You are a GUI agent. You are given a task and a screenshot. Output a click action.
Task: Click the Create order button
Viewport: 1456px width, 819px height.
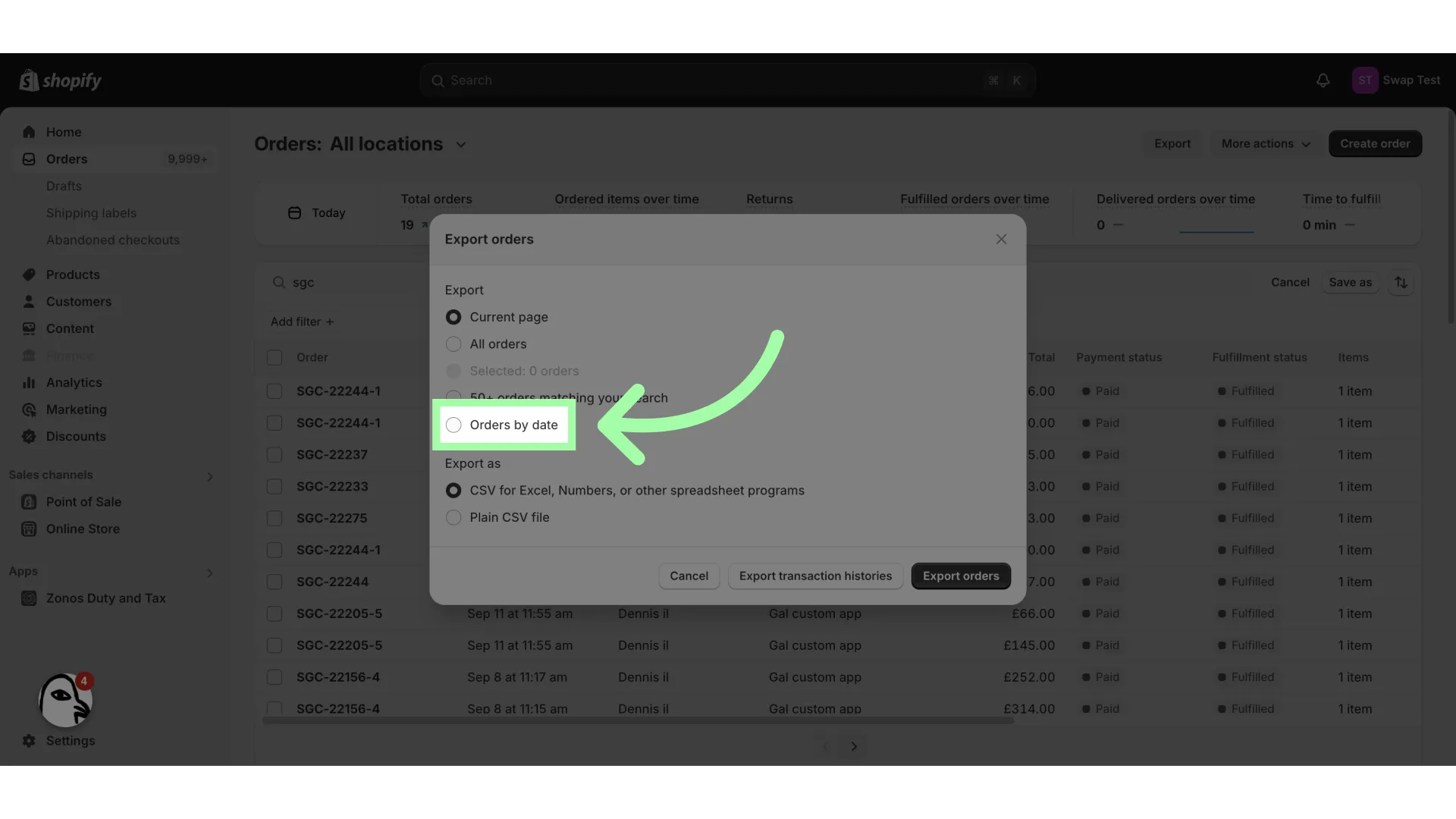click(x=1375, y=144)
